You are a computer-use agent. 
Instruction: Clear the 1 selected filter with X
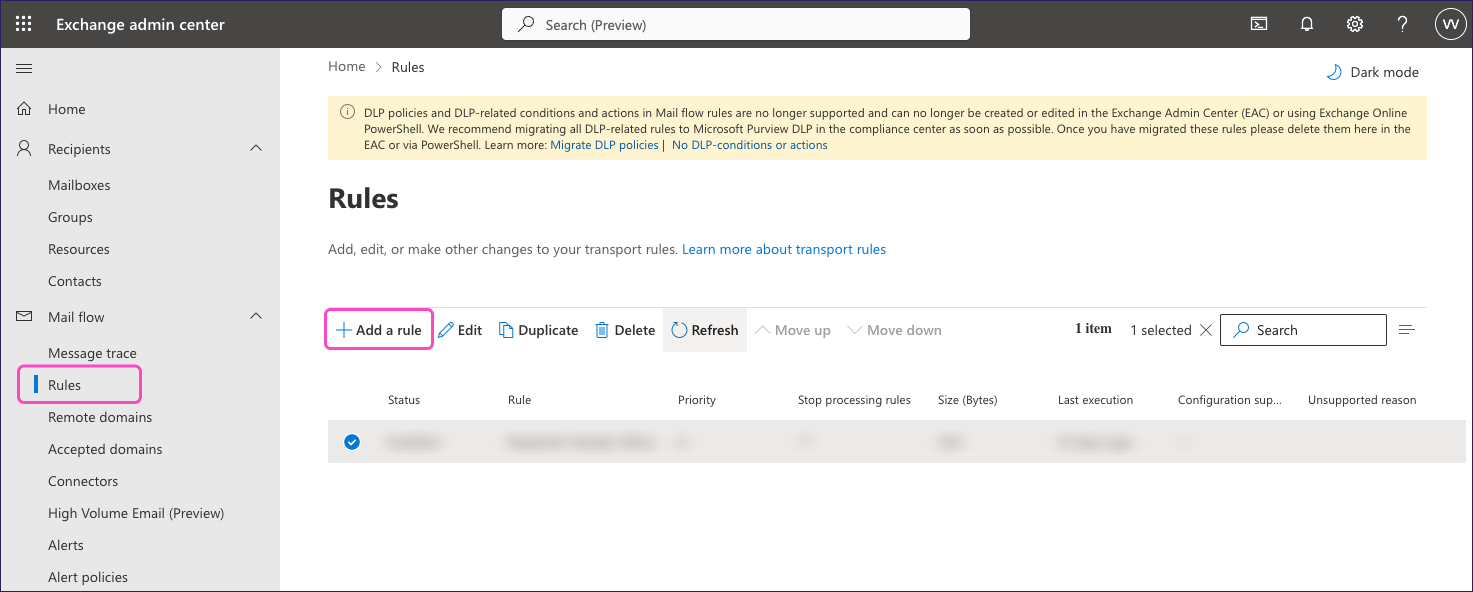pyautogui.click(x=1206, y=329)
